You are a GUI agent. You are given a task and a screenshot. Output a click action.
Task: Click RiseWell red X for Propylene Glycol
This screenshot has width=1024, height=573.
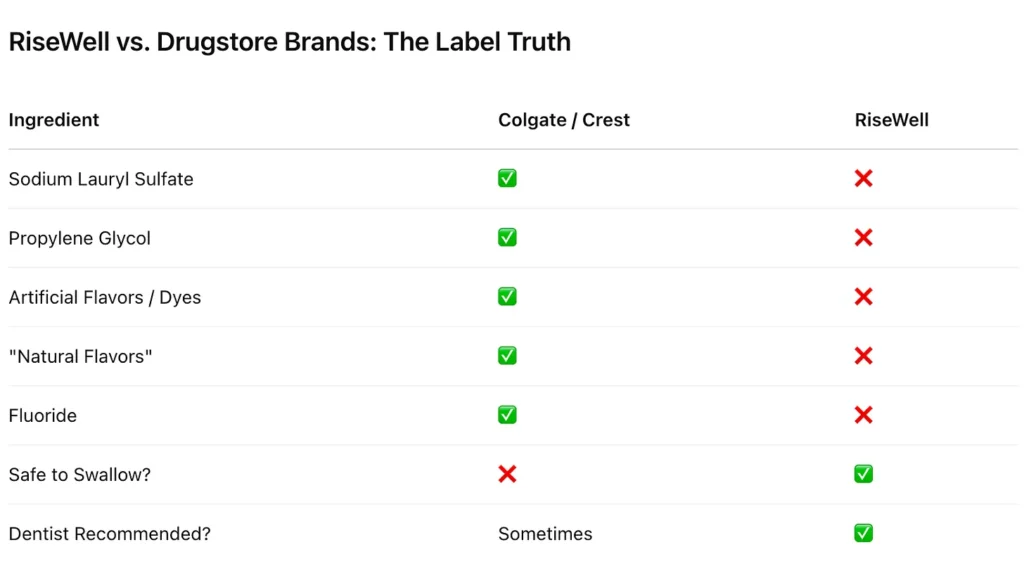(x=863, y=238)
